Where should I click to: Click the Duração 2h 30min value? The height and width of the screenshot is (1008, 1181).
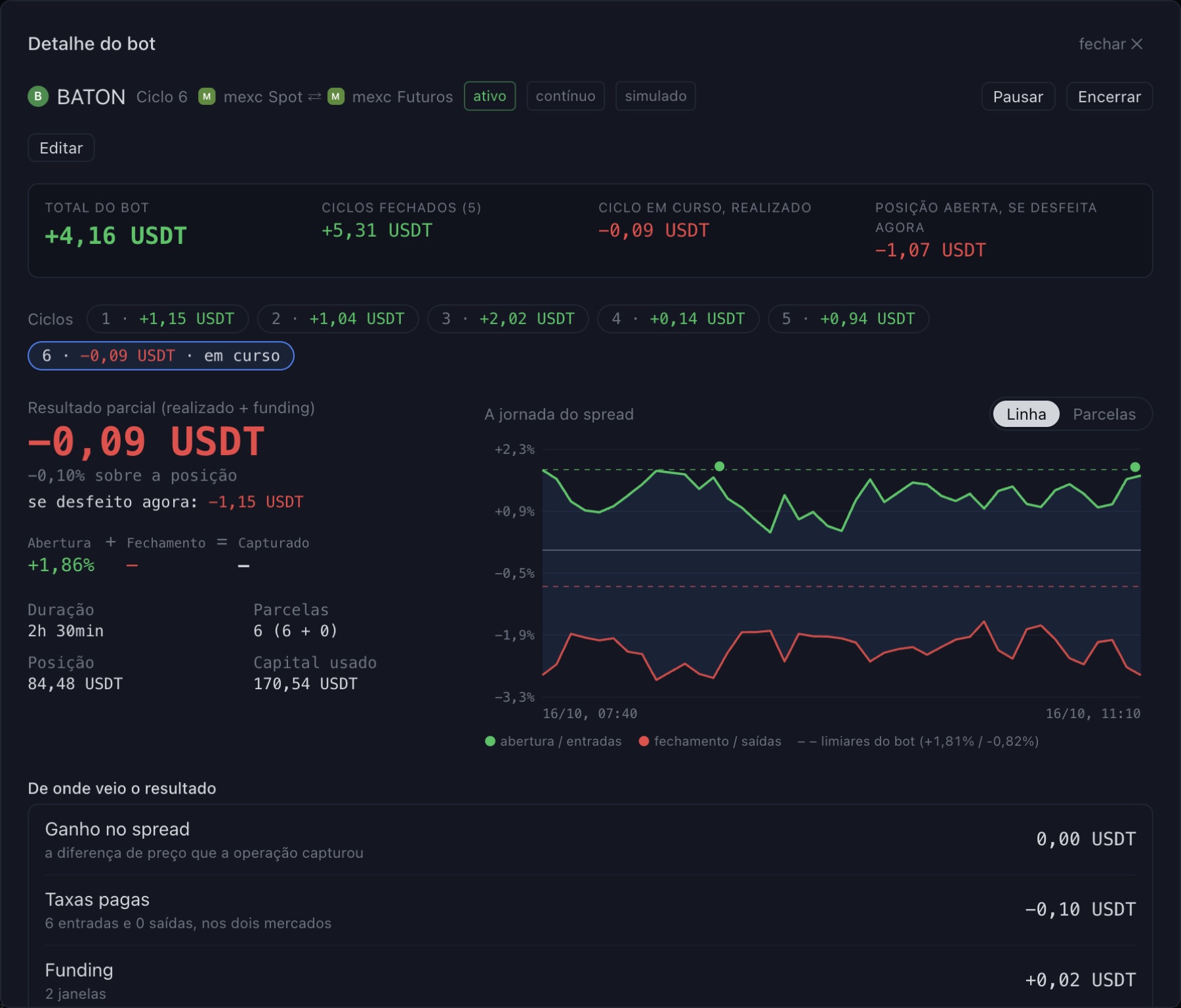[66, 631]
